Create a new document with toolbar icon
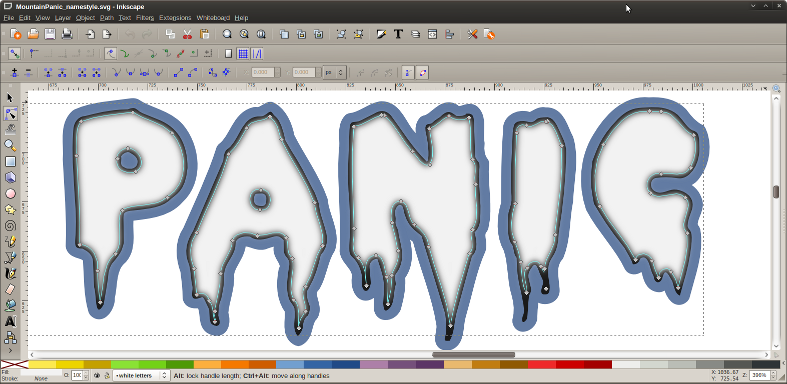The image size is (787, 384). coord(16,34)
